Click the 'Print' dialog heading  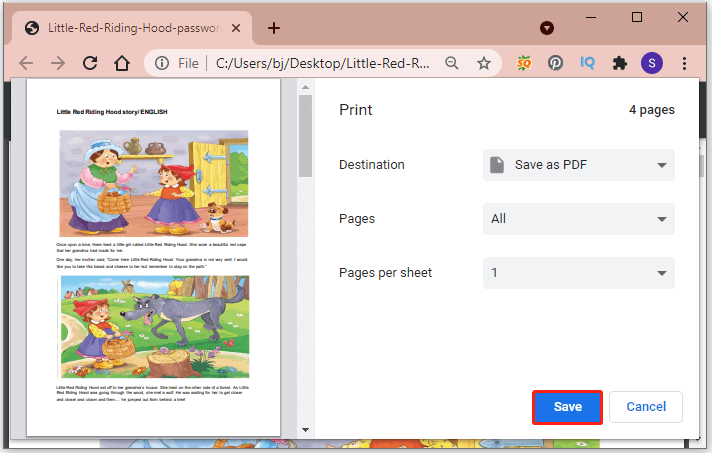356,110
